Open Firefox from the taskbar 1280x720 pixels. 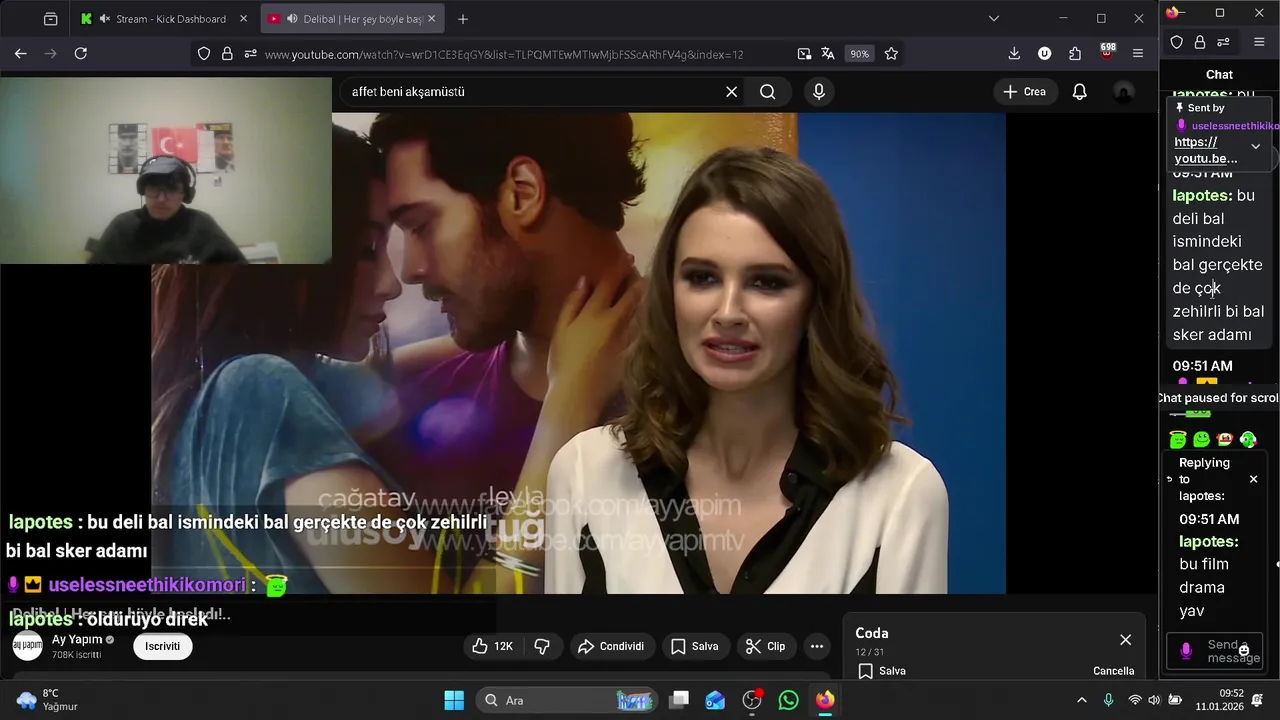point(825,700)
